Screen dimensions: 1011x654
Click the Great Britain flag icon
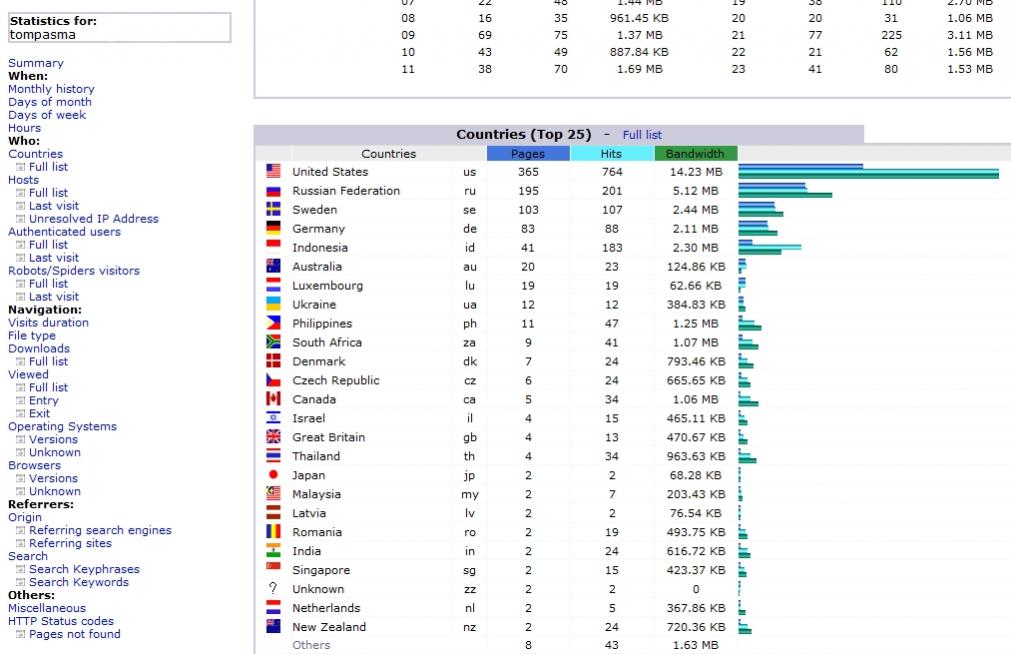click(273, 437)
